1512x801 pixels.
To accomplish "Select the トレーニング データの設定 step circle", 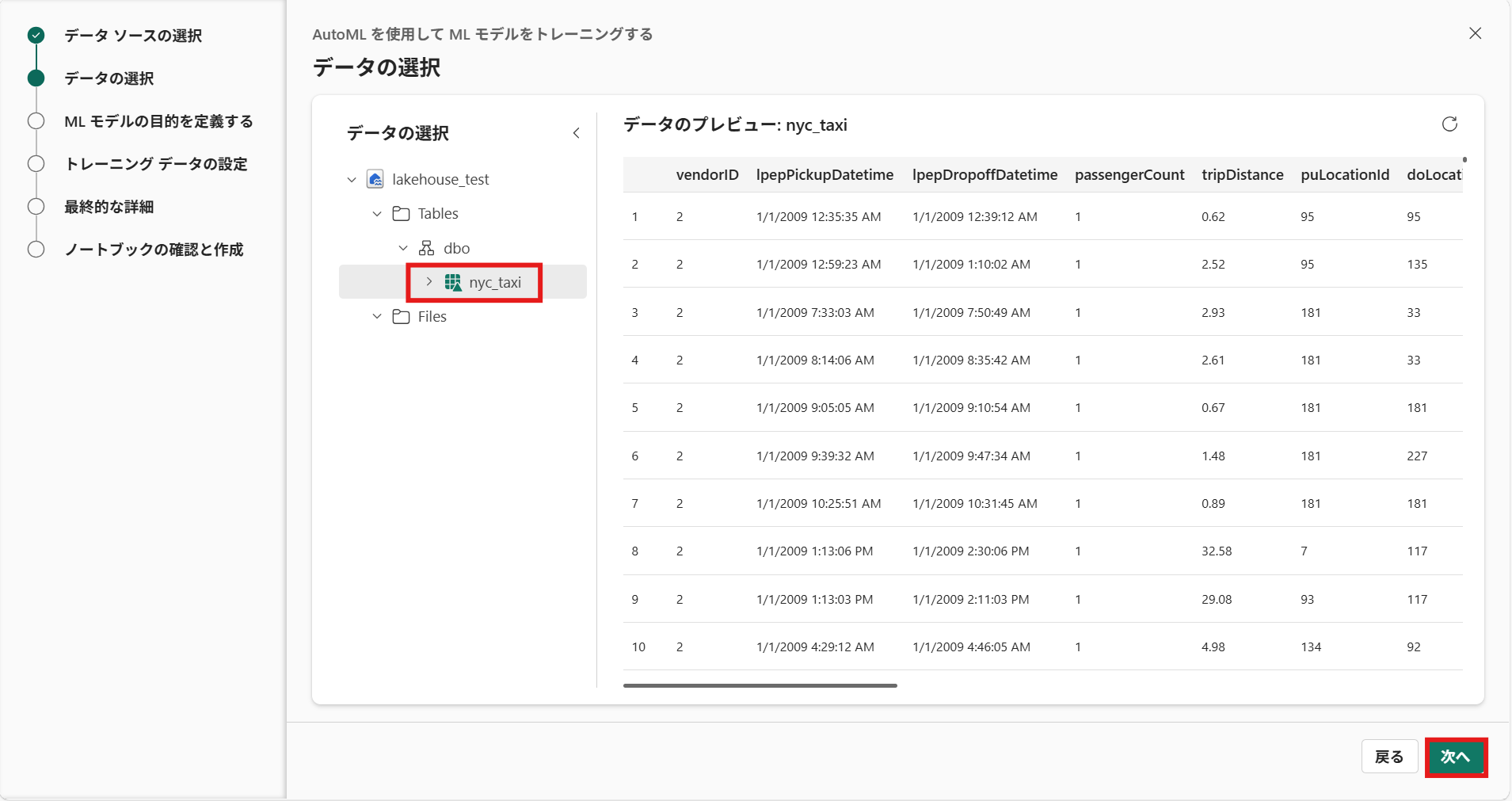I will (36, 164).
